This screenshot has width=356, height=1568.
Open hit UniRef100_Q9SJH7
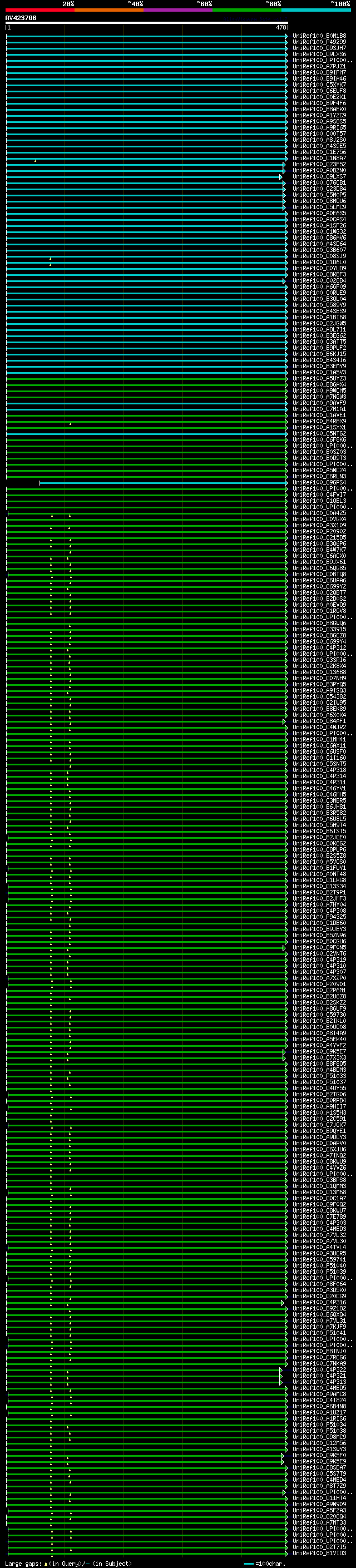319,48
